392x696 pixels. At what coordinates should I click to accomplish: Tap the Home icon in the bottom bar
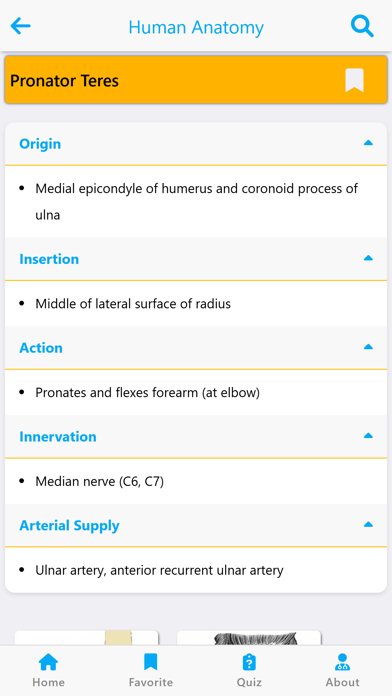48,662
